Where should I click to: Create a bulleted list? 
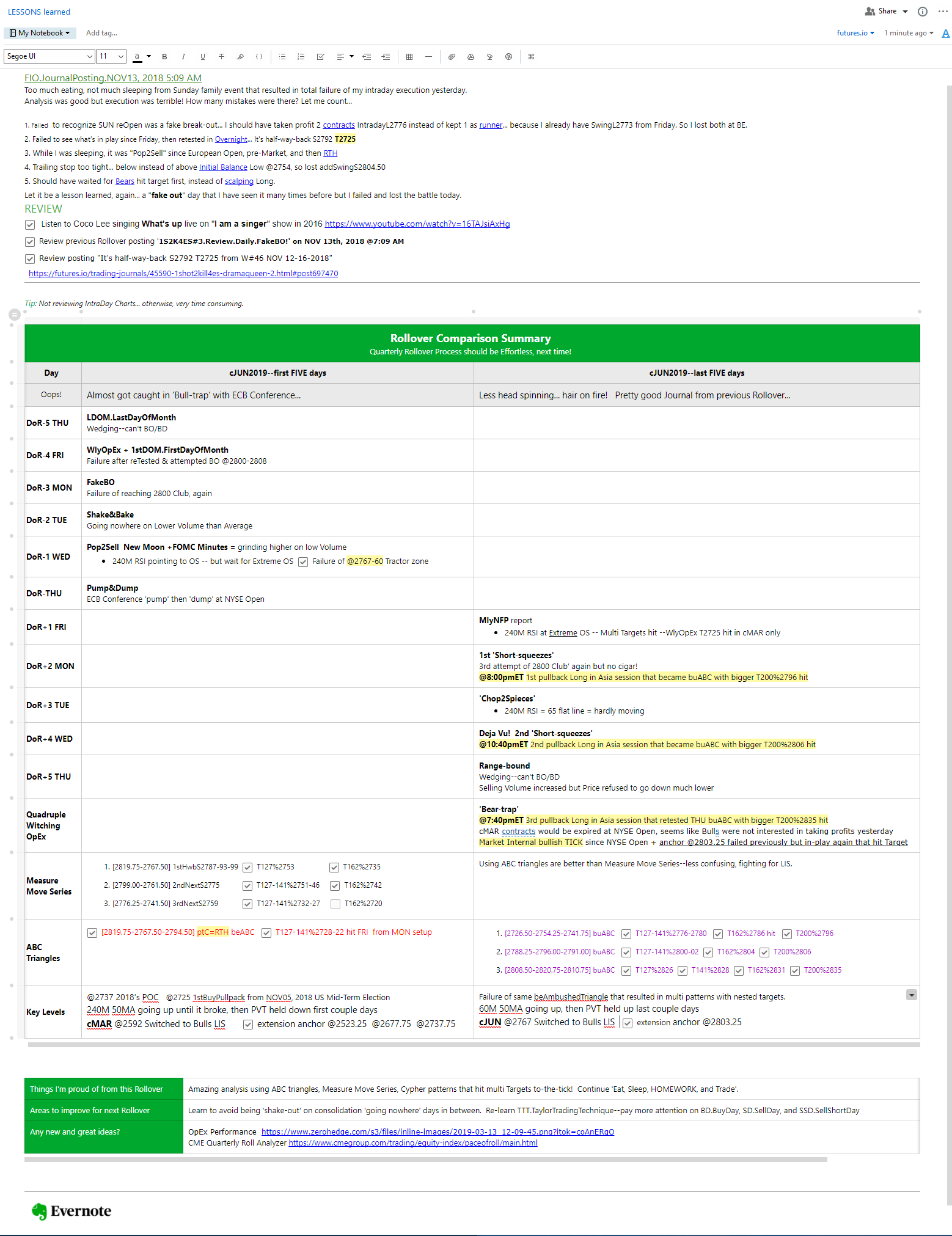282,57
